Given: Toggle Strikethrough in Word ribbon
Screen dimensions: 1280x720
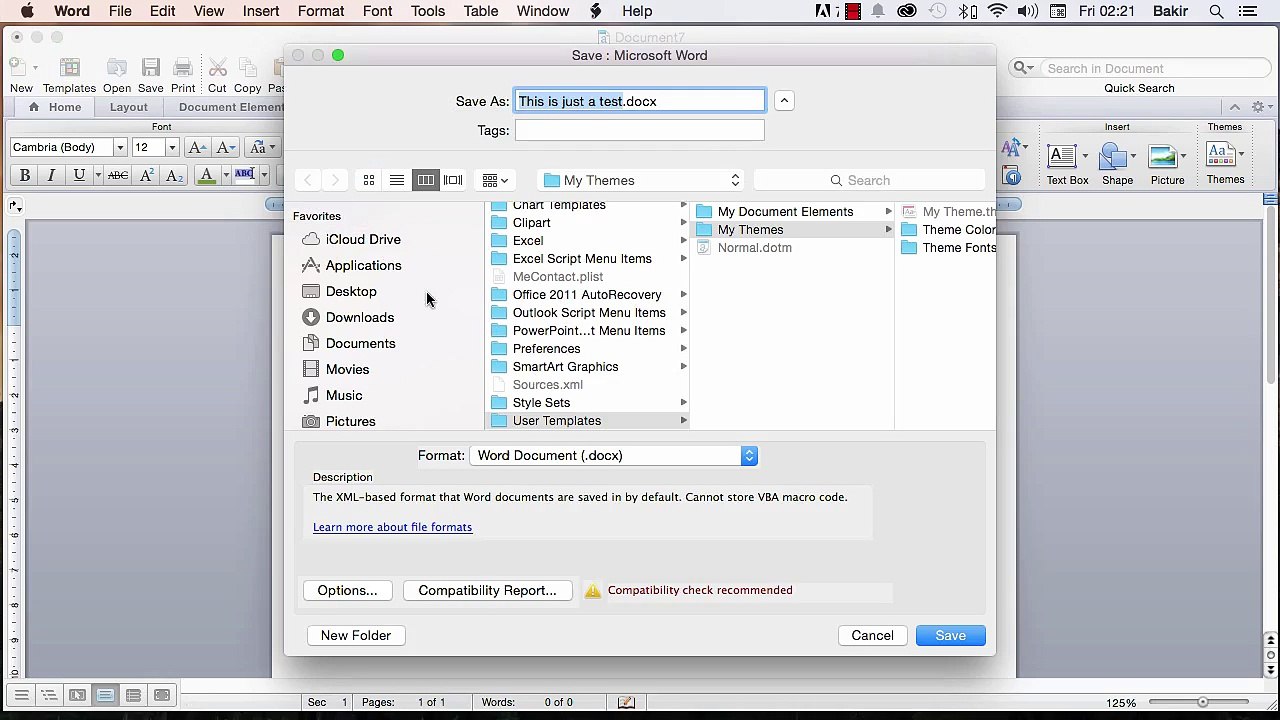Looking at the screenshot, I should coord(118,175).
